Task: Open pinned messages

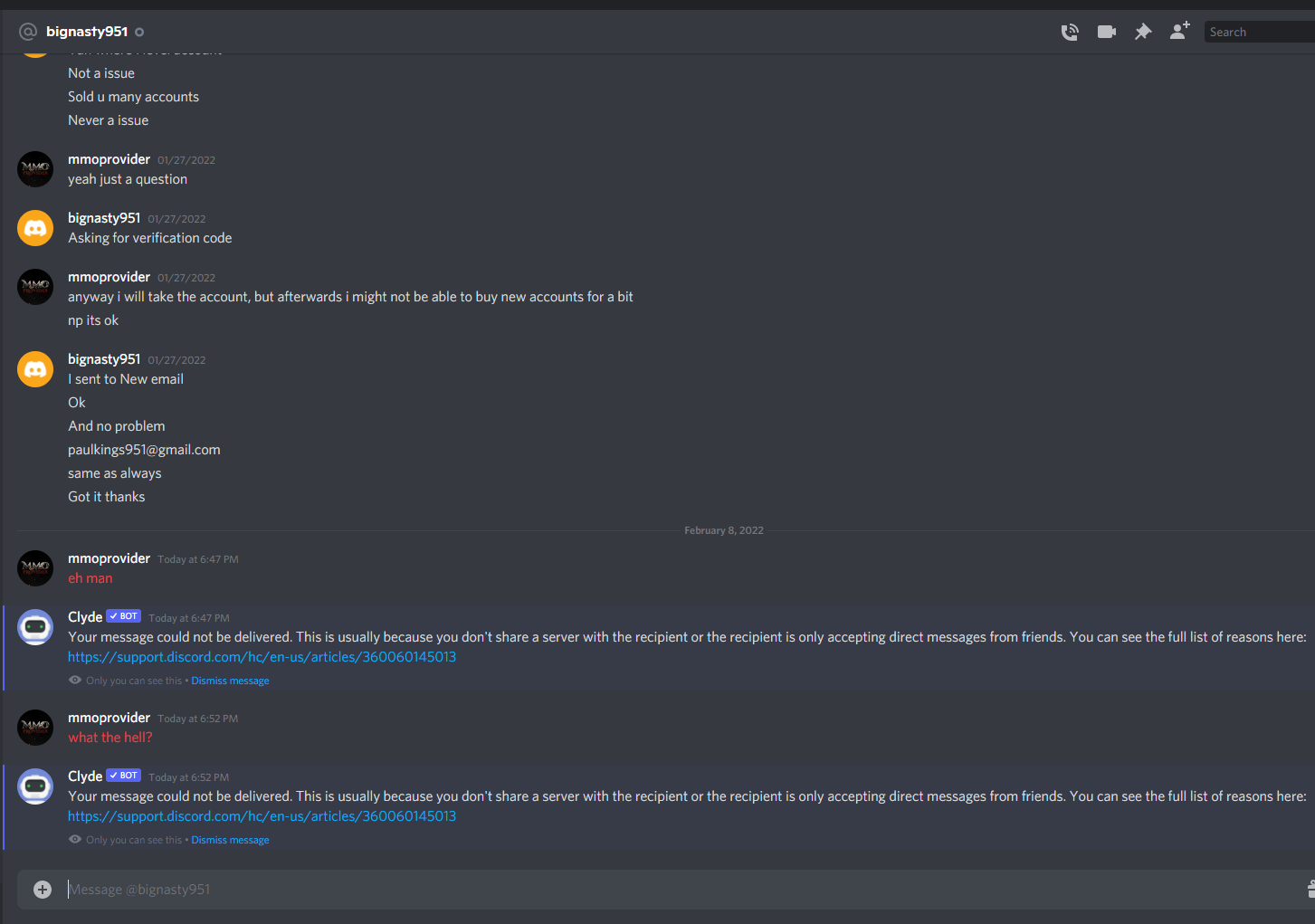Action: click(x=1143, y=32)
